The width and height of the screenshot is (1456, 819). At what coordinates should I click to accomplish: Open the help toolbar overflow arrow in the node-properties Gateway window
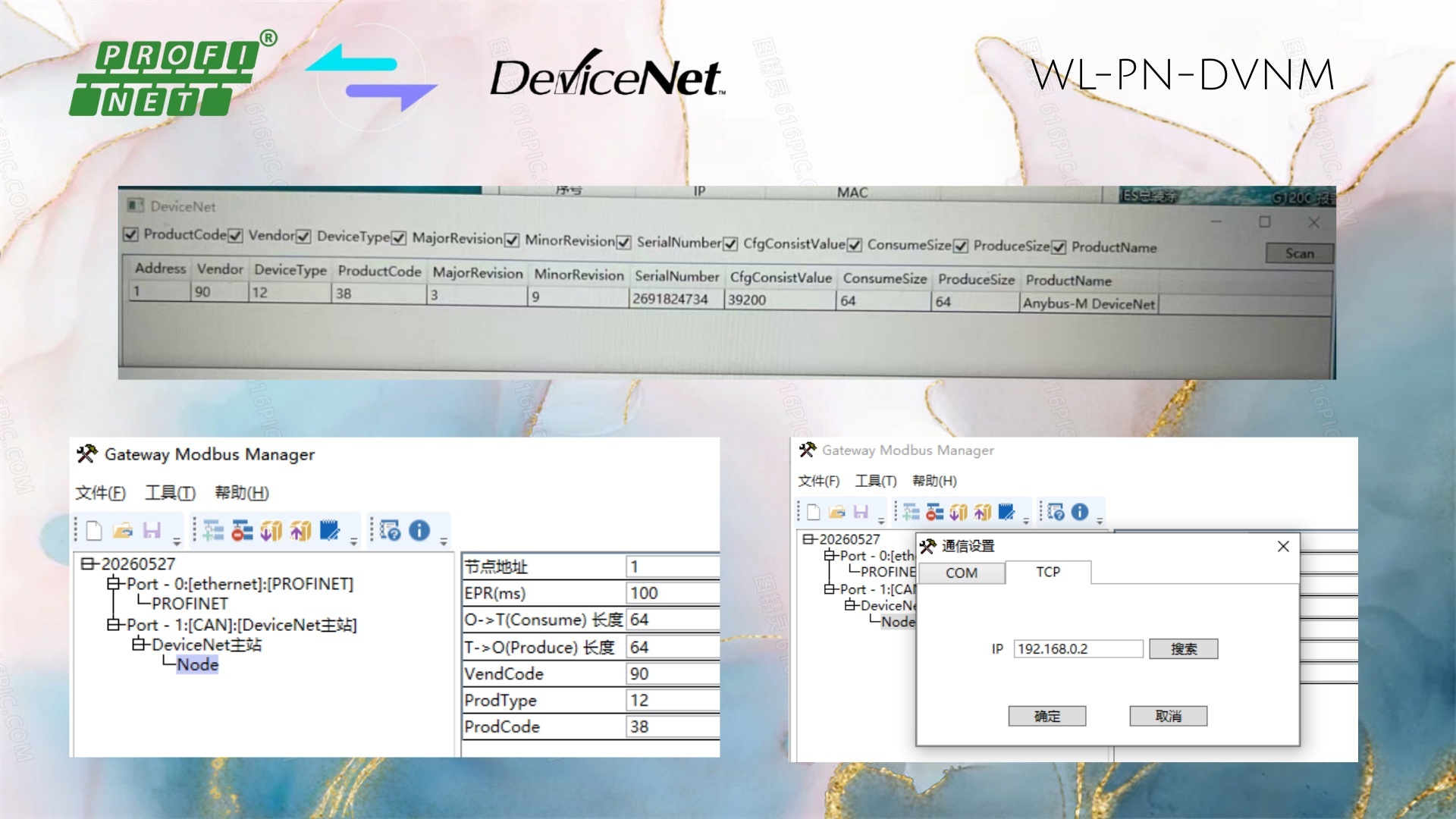[x=444, y=541]
